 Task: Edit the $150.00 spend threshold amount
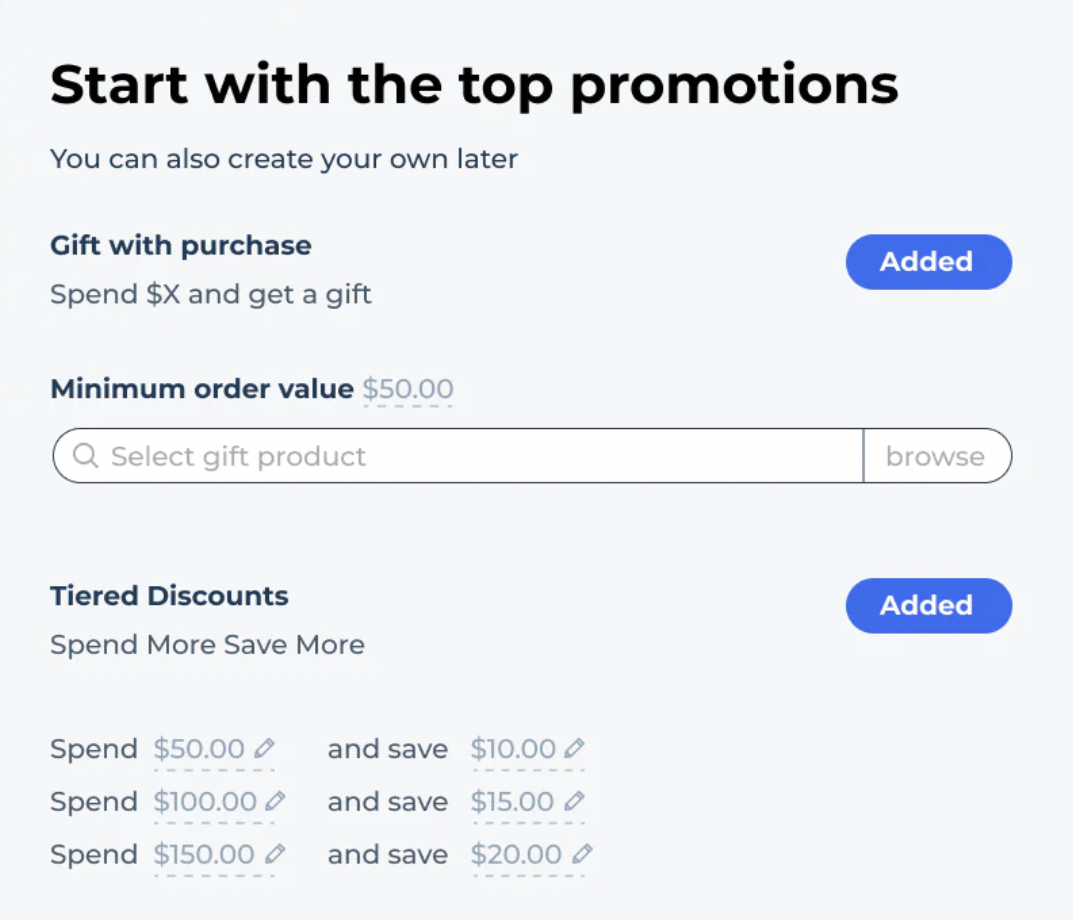tap(204, 855)
